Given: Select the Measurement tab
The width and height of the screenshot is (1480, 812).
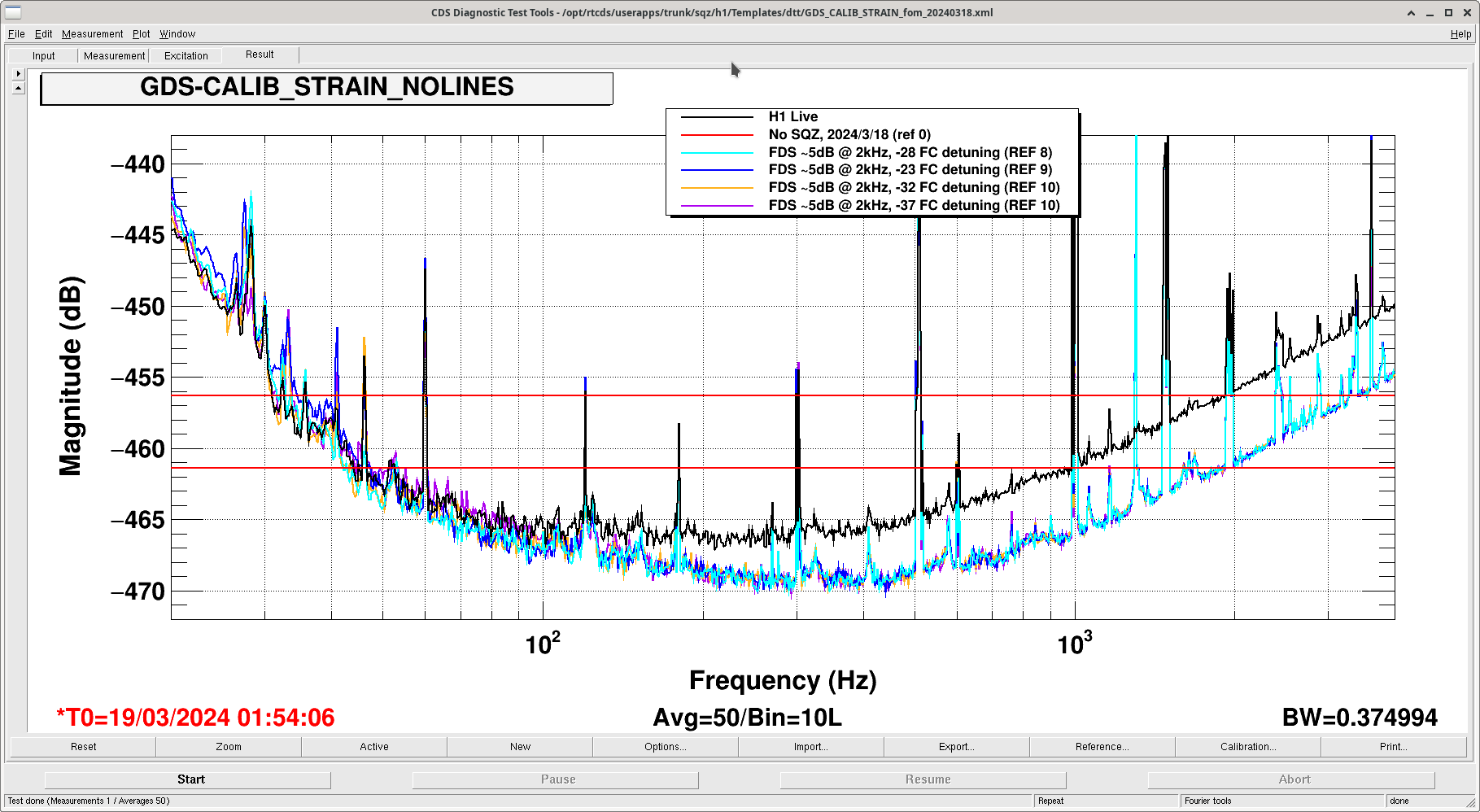Looking at the screenshot, I should (114, 56).
